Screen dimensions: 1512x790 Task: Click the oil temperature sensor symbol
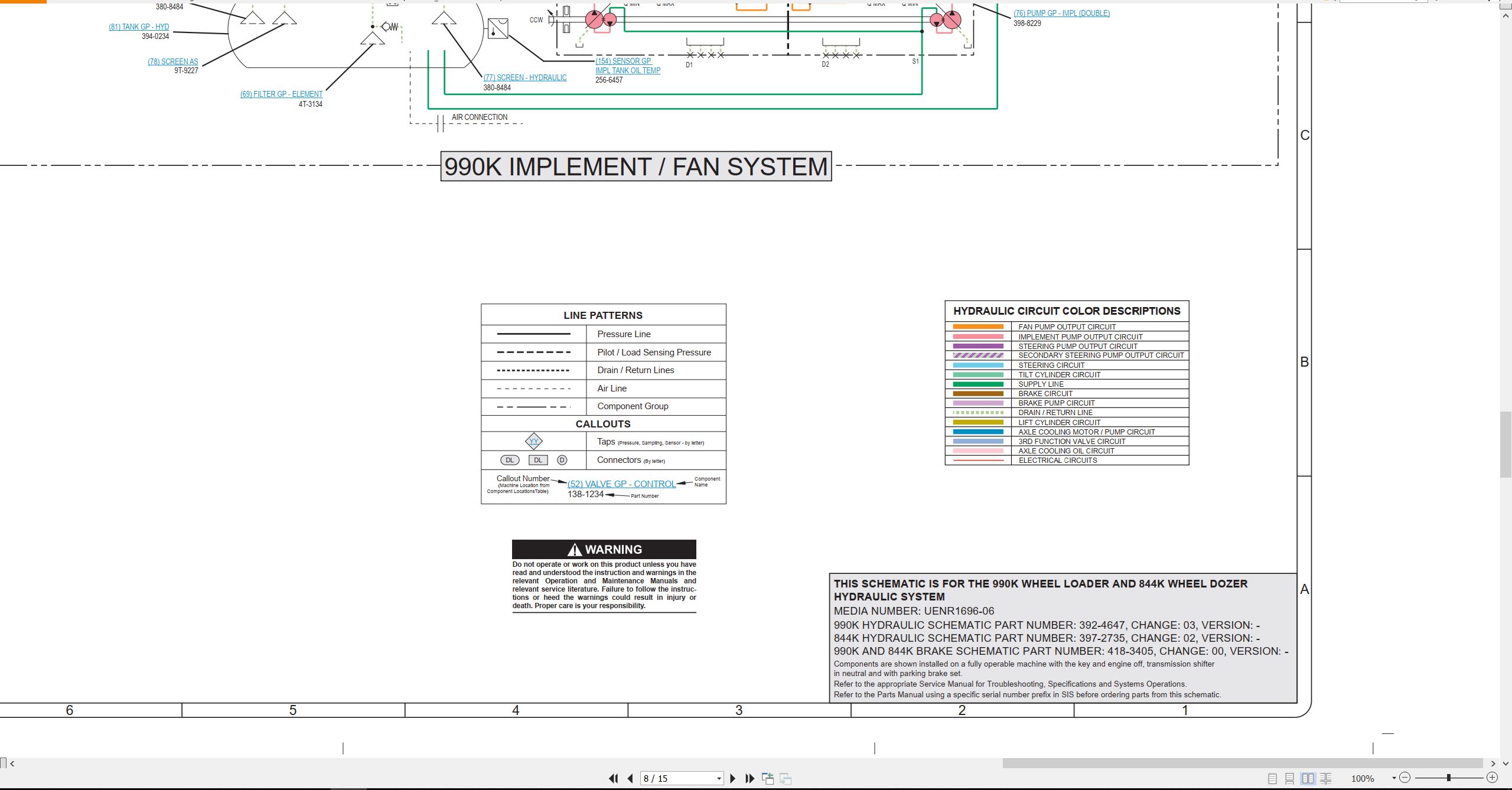tap(497, 28)
